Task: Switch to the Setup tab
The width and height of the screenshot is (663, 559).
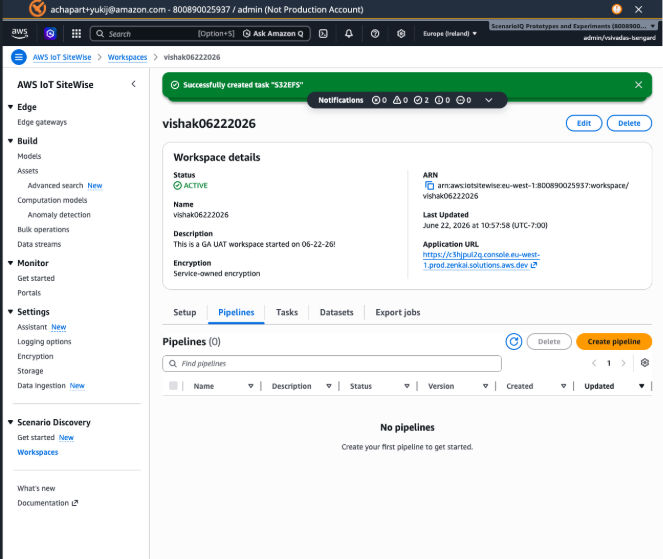Action: (x=185, y=312)
